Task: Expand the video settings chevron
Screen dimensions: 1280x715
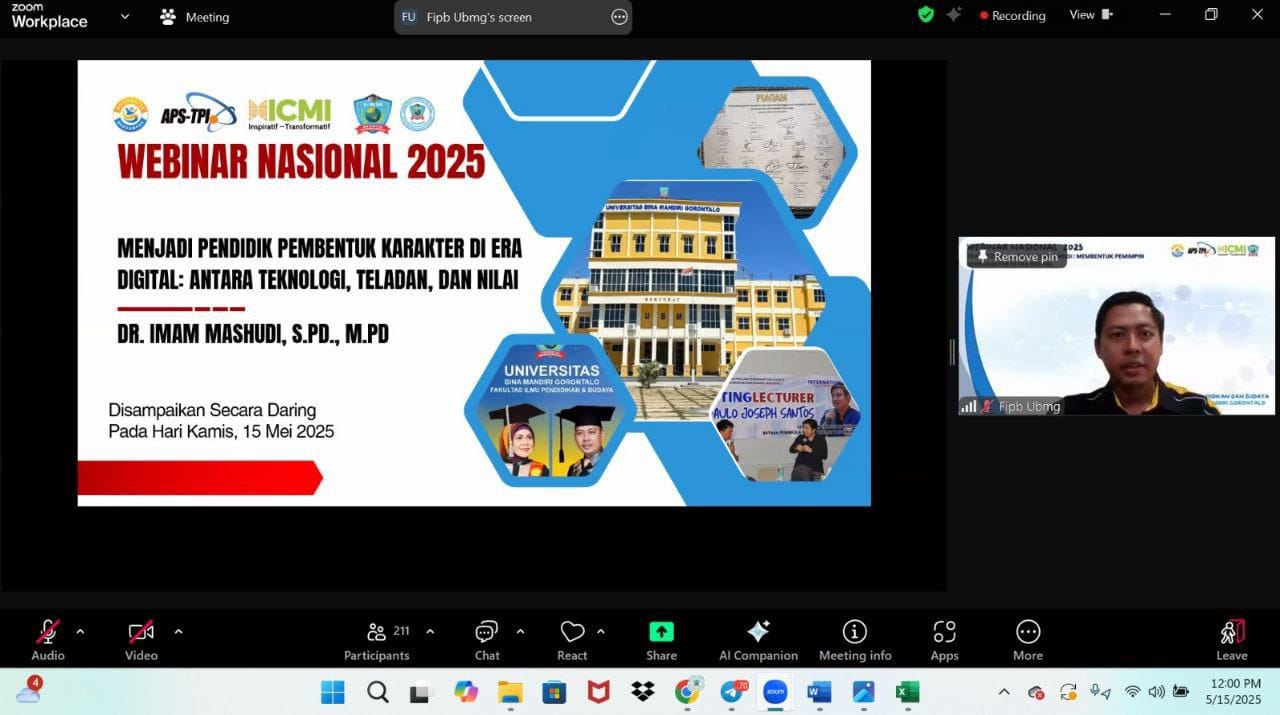Action: pyautogui.click(x=178, y=632)
